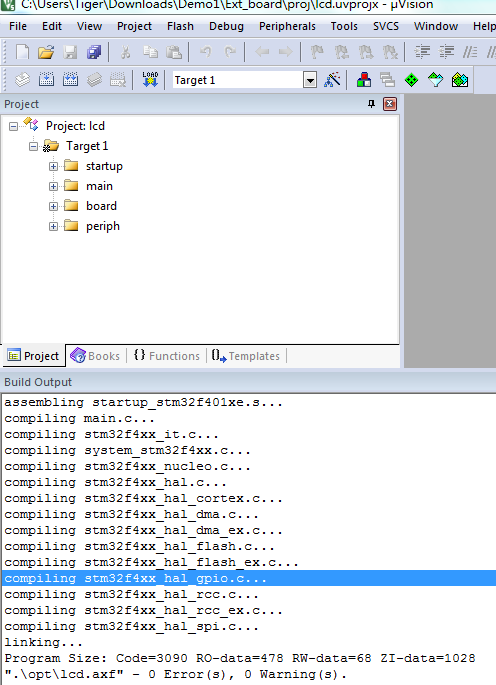The width and height of the screenshot is (496, 685).
Task: Click the Manage Multi-Project Workspace icon
Action: 388,80
